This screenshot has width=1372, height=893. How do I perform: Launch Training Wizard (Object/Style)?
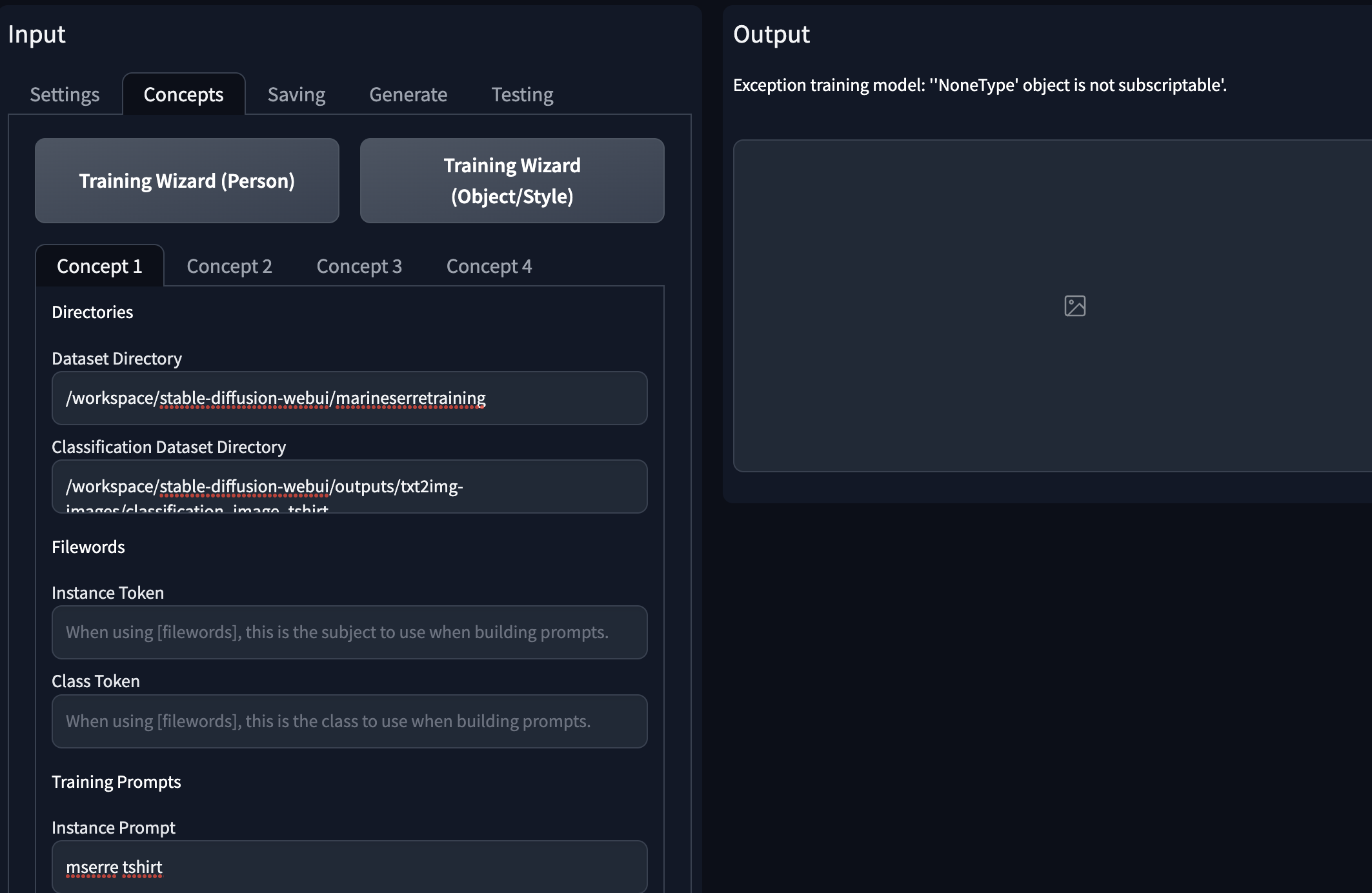click(x=512, y=181)
